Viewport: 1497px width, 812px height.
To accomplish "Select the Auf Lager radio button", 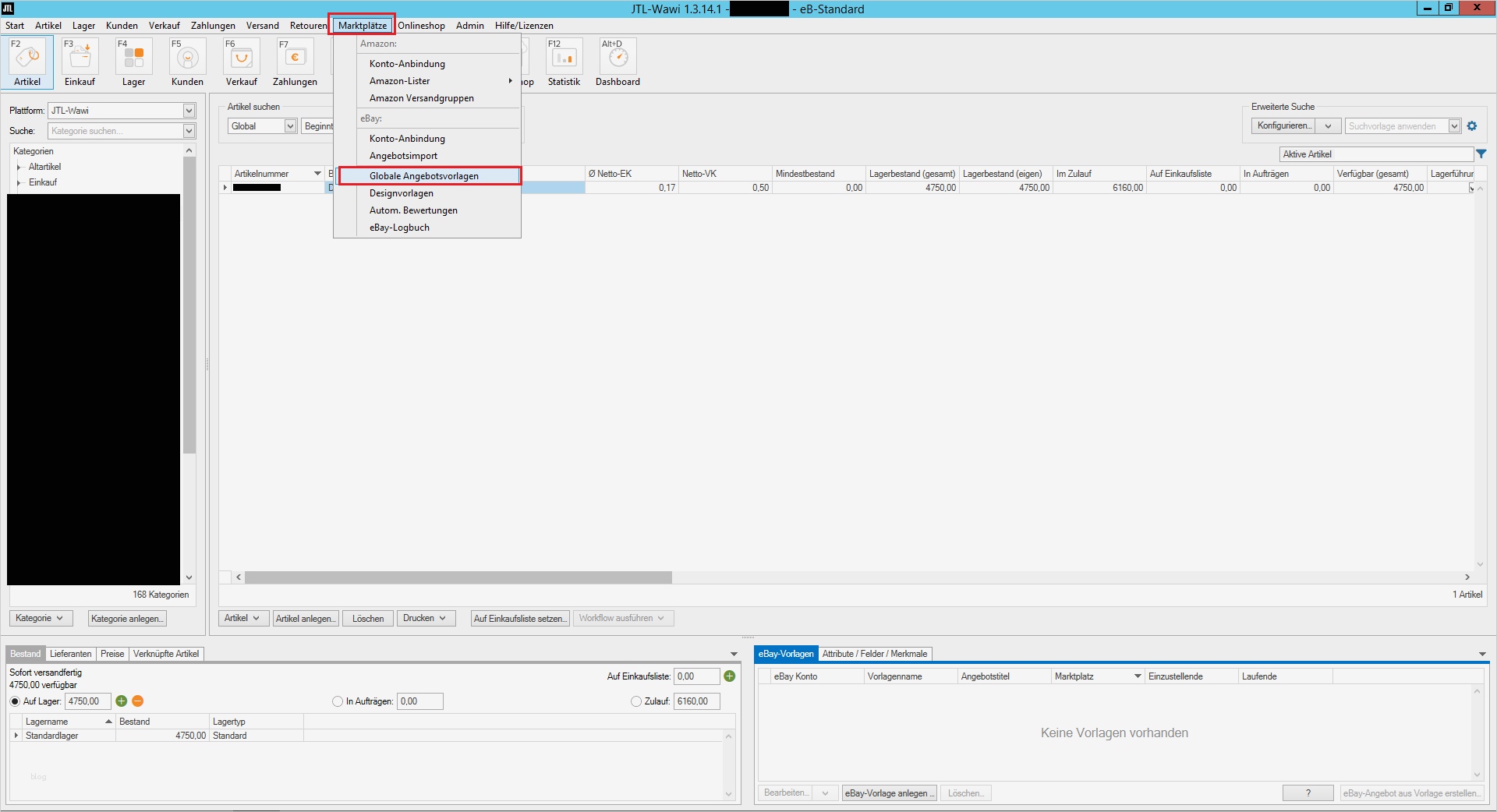I will tap(15, 701).
